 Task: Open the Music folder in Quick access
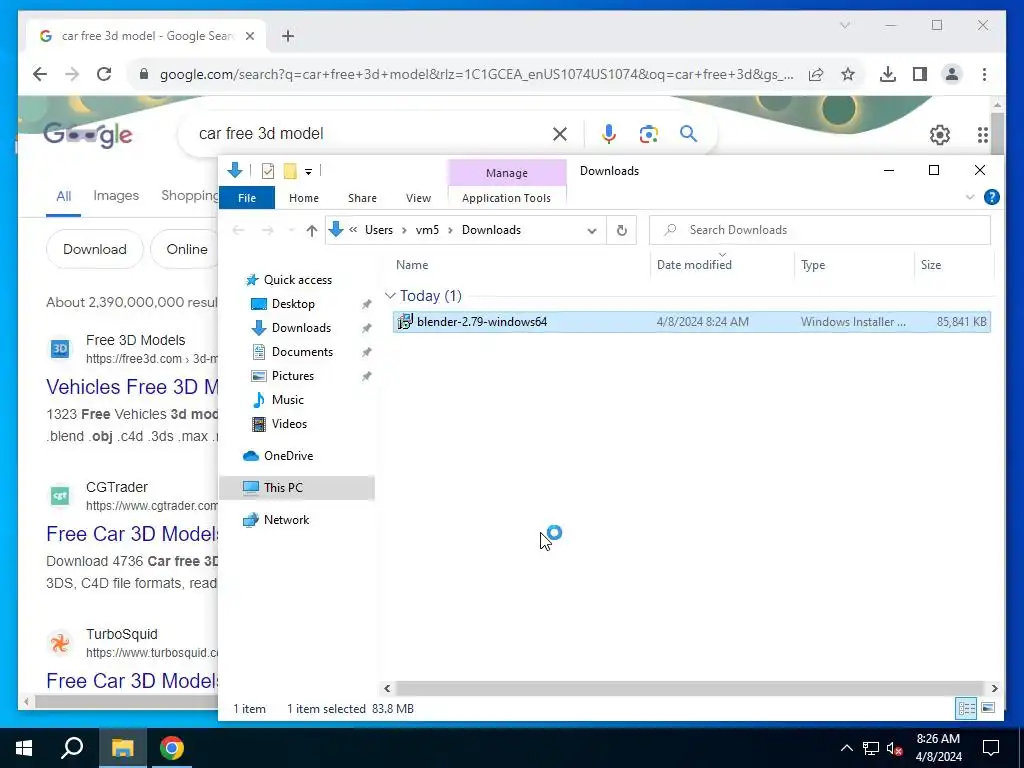tap(287, 400)
